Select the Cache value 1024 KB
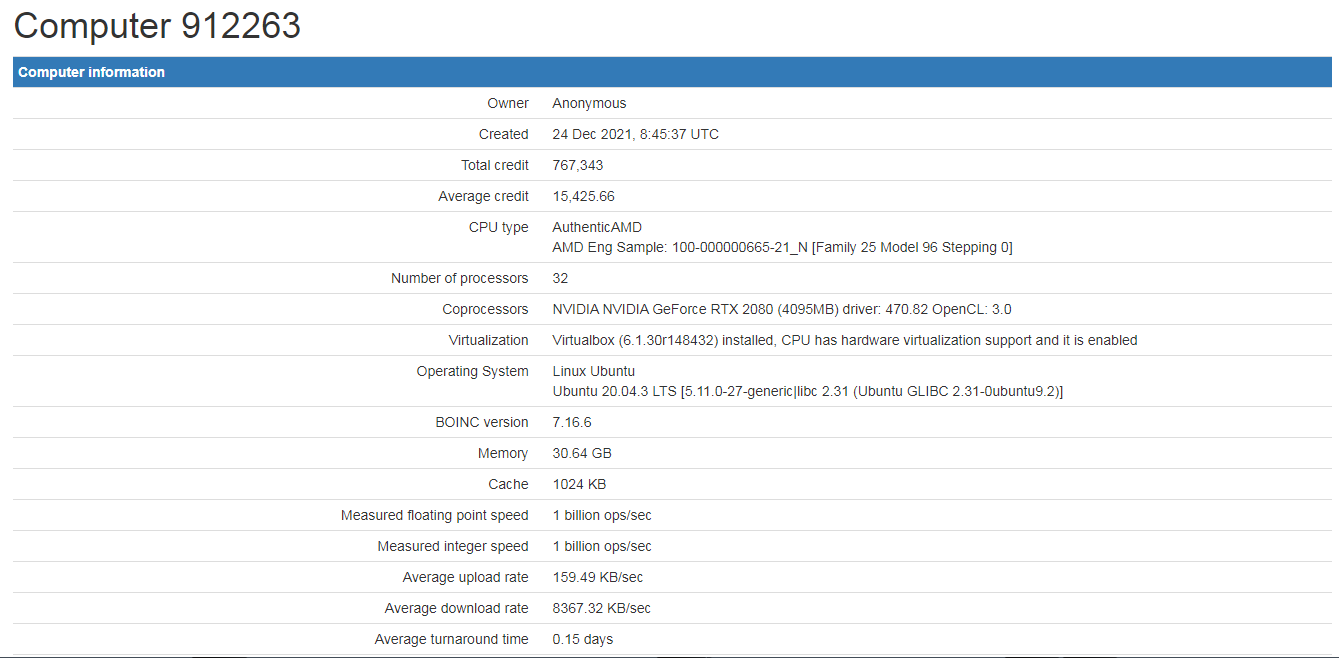This screenshot has height=658, width=1339. pos(580,484)
